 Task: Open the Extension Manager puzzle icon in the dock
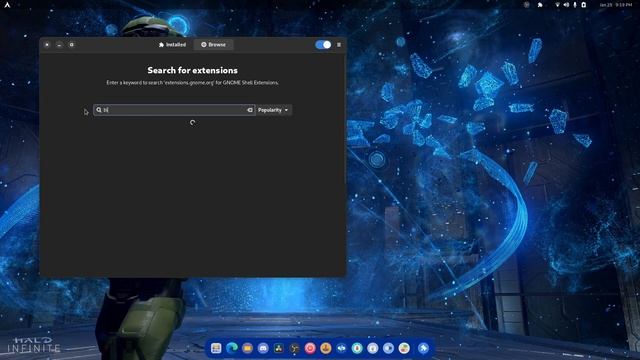click(423, 348)
